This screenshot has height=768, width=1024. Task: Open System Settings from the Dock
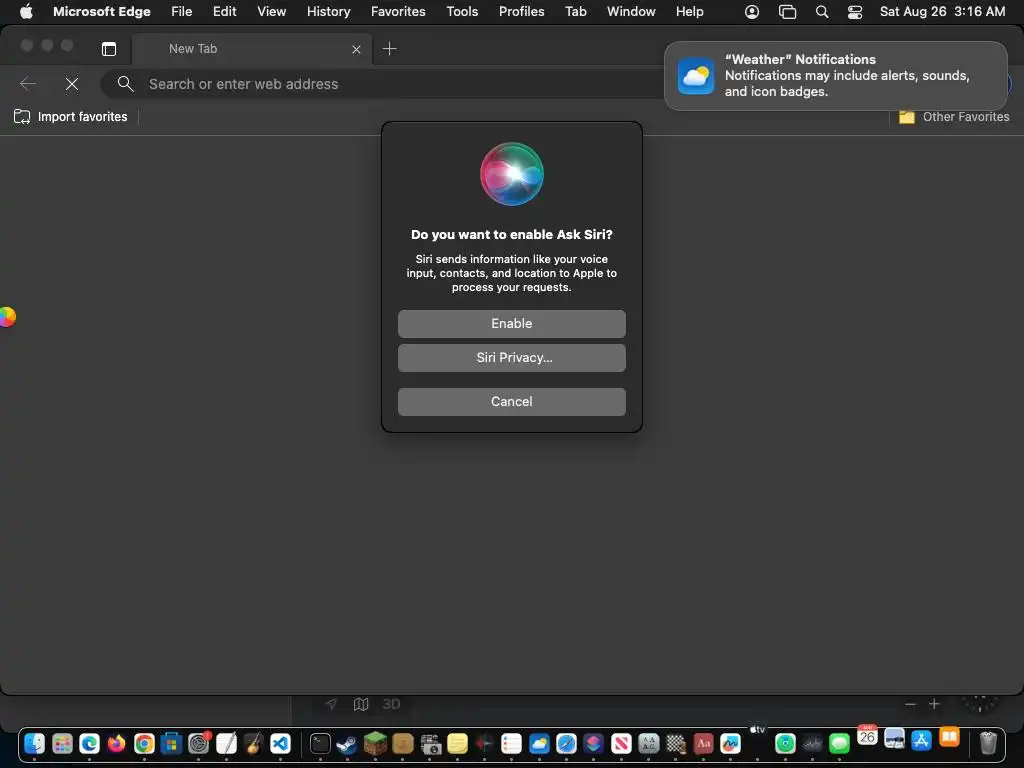coord(199,743)
